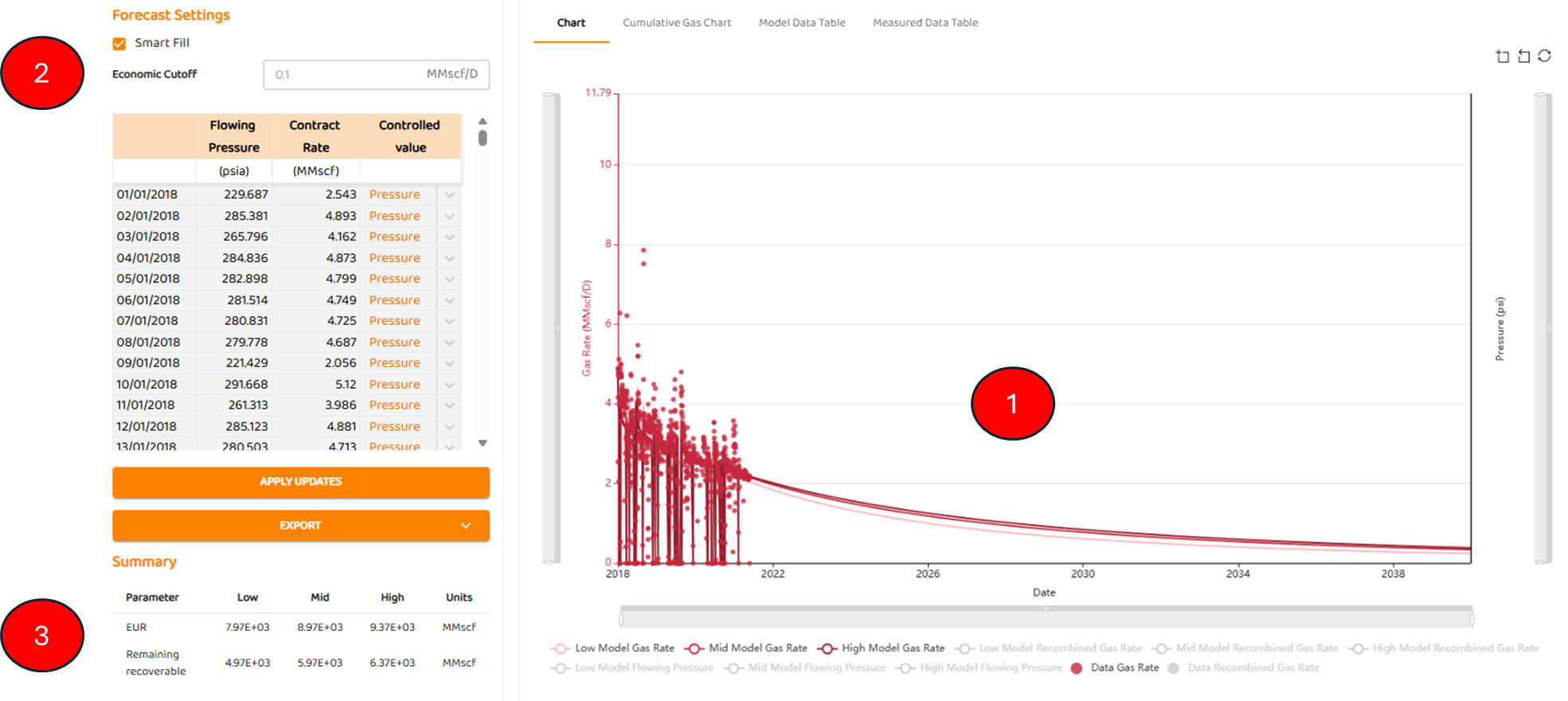The image size is (1568, 701).
Task: Click the Data Recombined Gas Rate legend dot
Action: pos(1173,668)
